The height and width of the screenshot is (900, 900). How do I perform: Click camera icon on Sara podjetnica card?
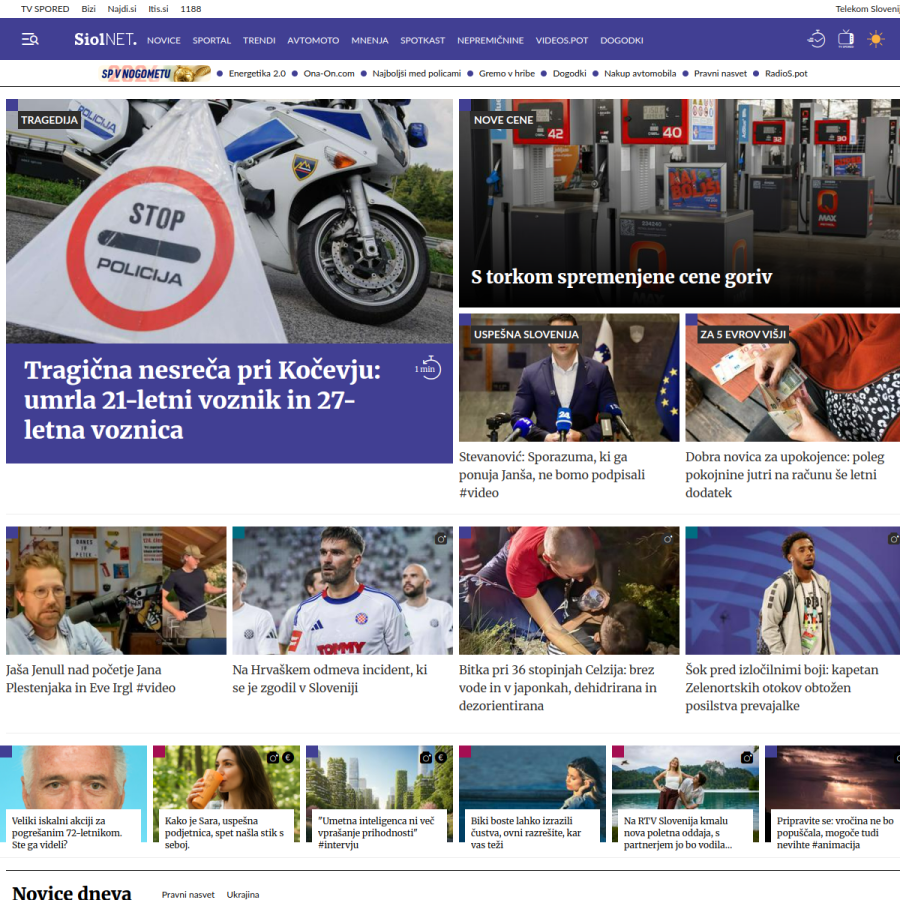[273, 758]
